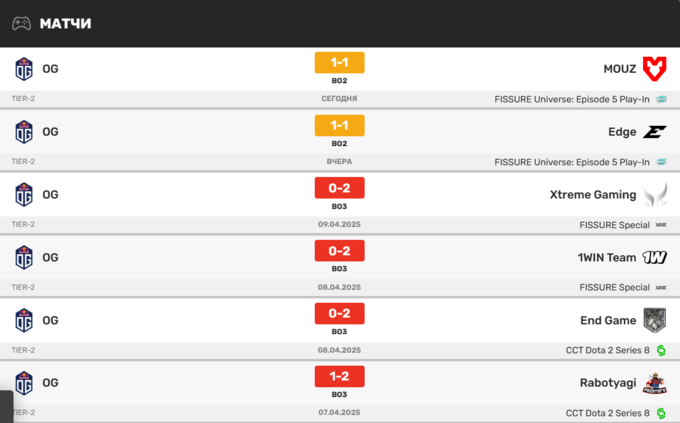This screenshot has height=423, width=680.
Task: Open the 1-1 score for OG vs MOUZ
Action: click(339, 63)
